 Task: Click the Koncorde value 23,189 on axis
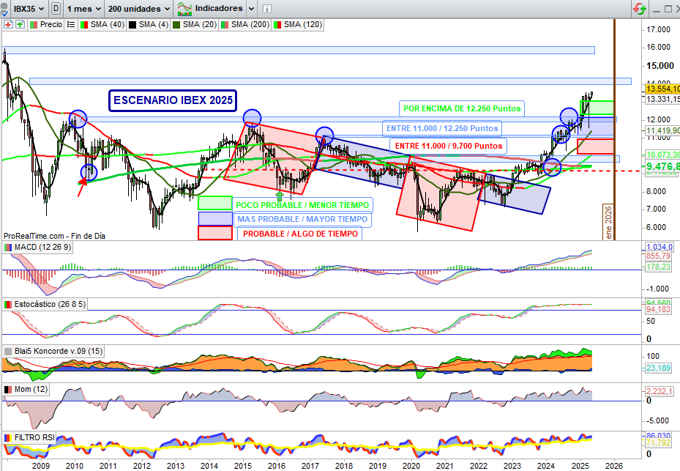658,368
